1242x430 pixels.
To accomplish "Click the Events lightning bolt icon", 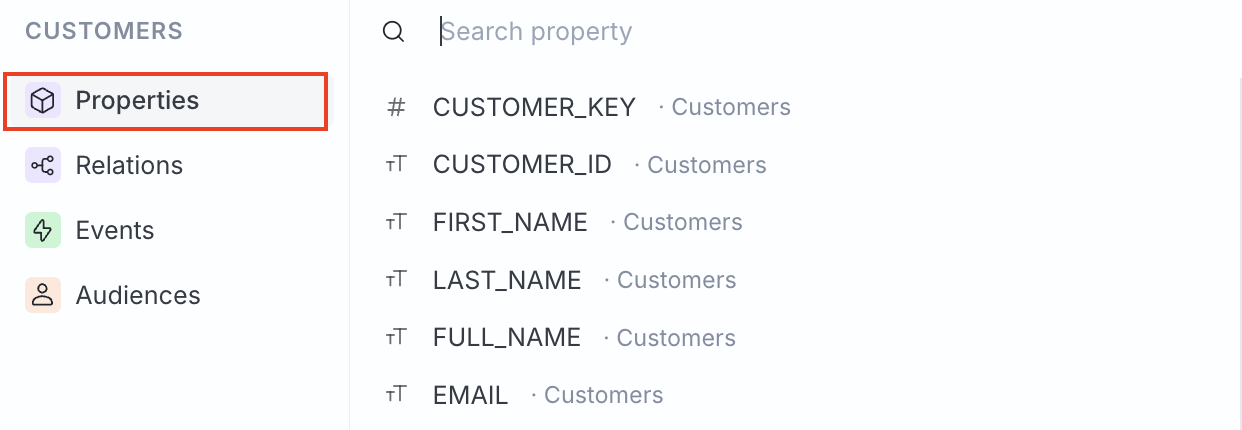I will point(43,231).
